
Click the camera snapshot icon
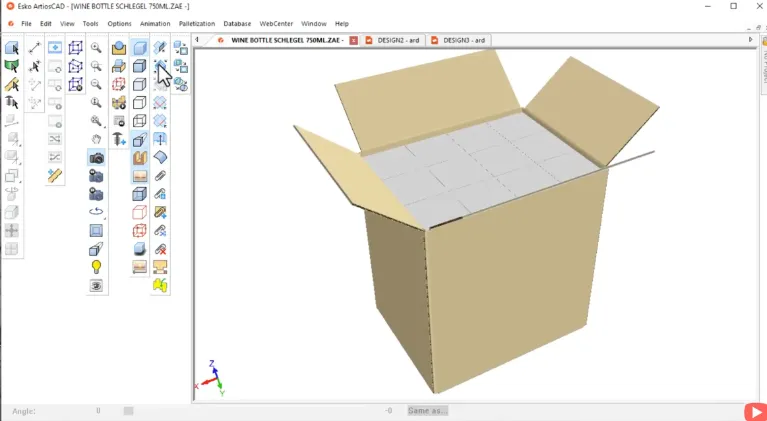pos(97,158)
